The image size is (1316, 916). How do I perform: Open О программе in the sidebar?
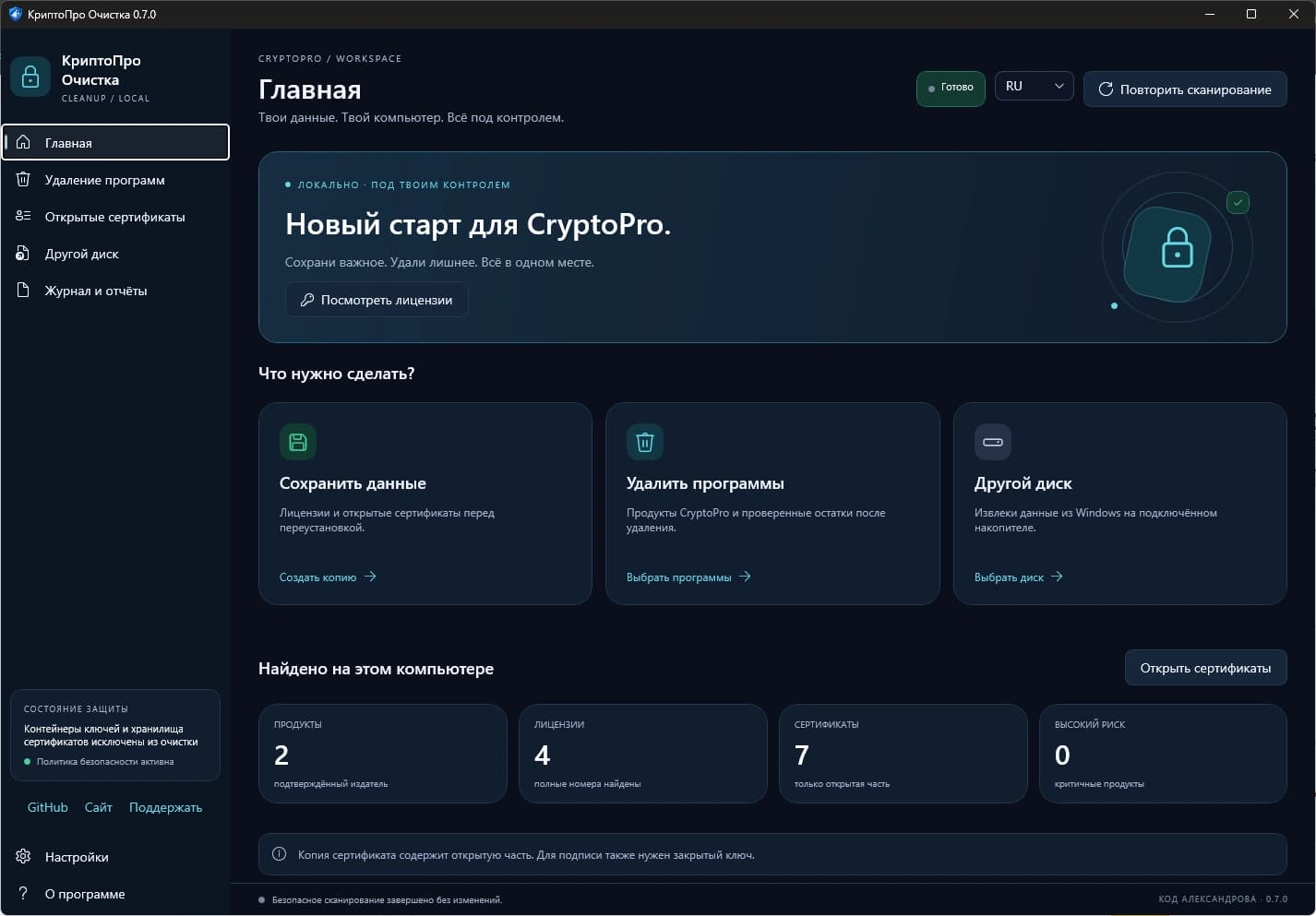coord(115,893)
